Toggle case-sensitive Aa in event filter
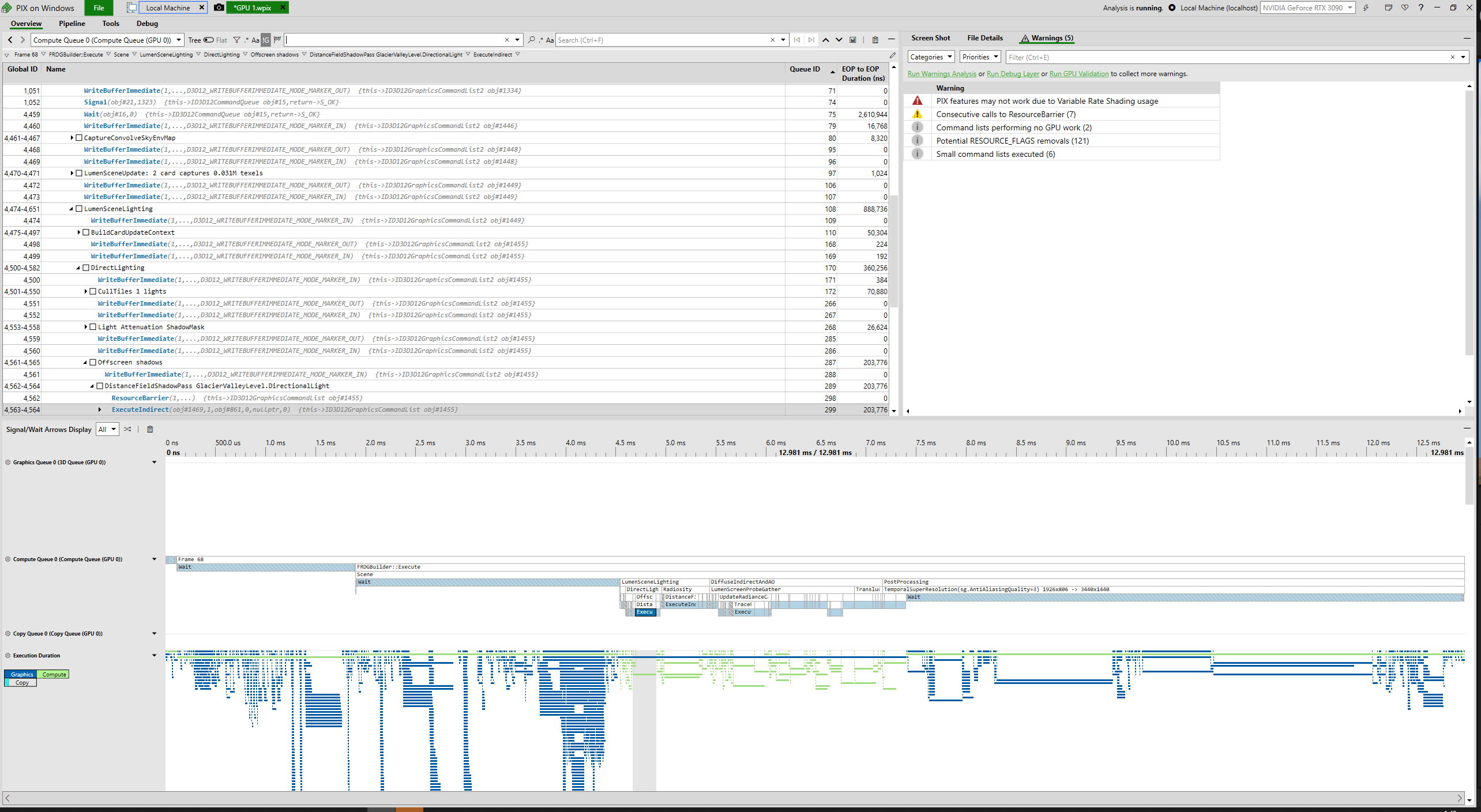The width and height of the screenshot is (1481, 812). [x=255, y=40]
